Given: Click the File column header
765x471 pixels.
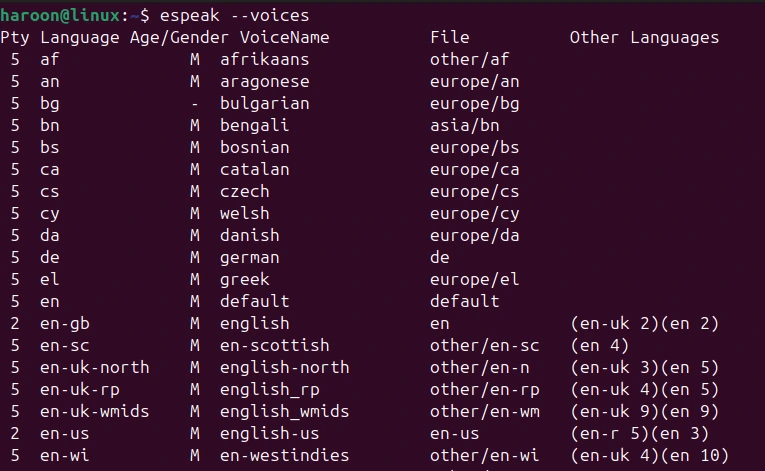Looking at the screenshot, I should 449,38.
